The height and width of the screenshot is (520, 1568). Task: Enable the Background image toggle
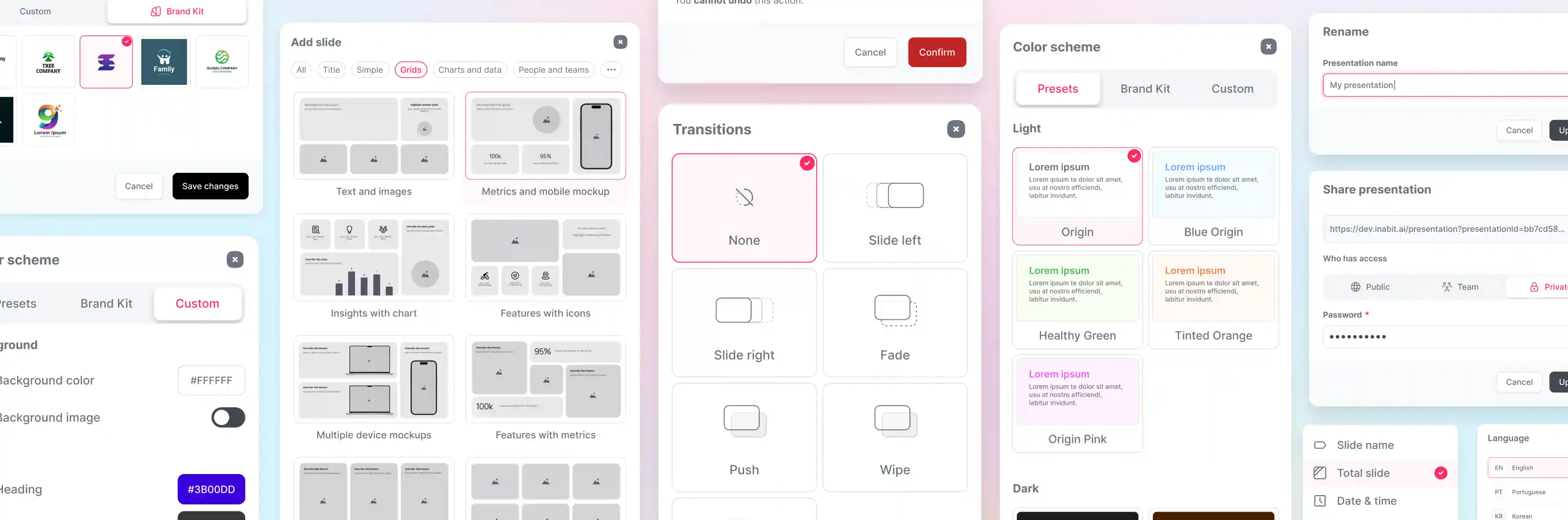pos(228,417)
